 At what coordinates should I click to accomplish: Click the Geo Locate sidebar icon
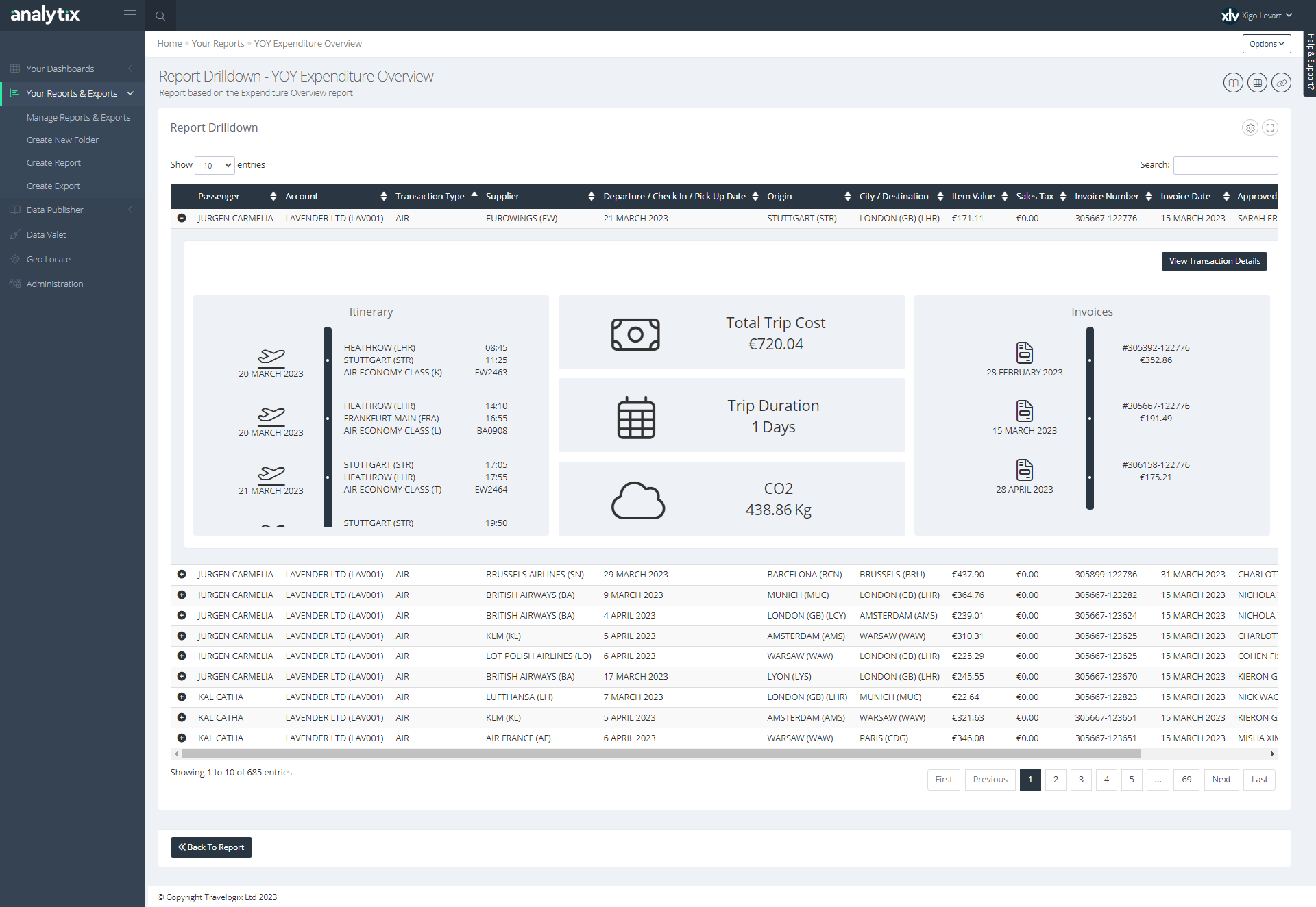coord(15,259)
